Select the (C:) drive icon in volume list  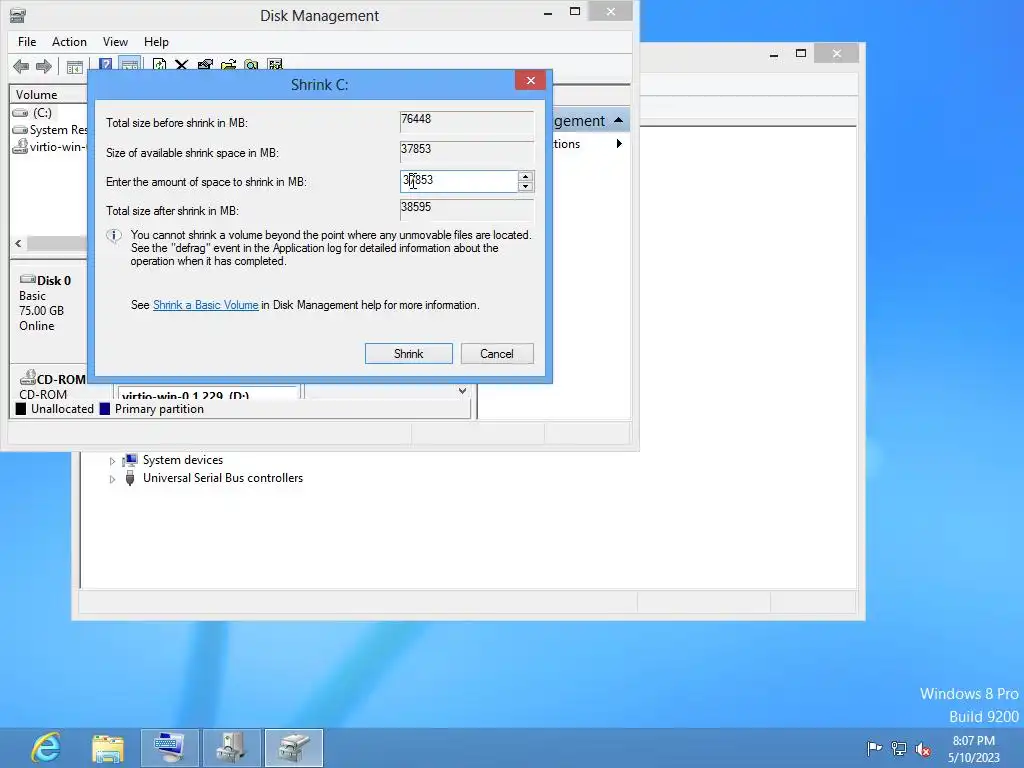click(x=20, y=113)
